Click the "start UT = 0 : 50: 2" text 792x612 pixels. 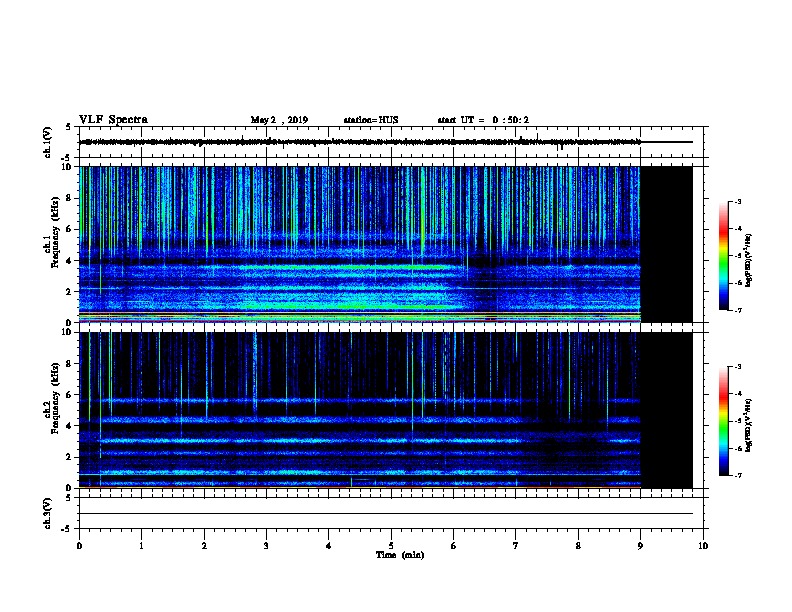[x=483, y=120]
